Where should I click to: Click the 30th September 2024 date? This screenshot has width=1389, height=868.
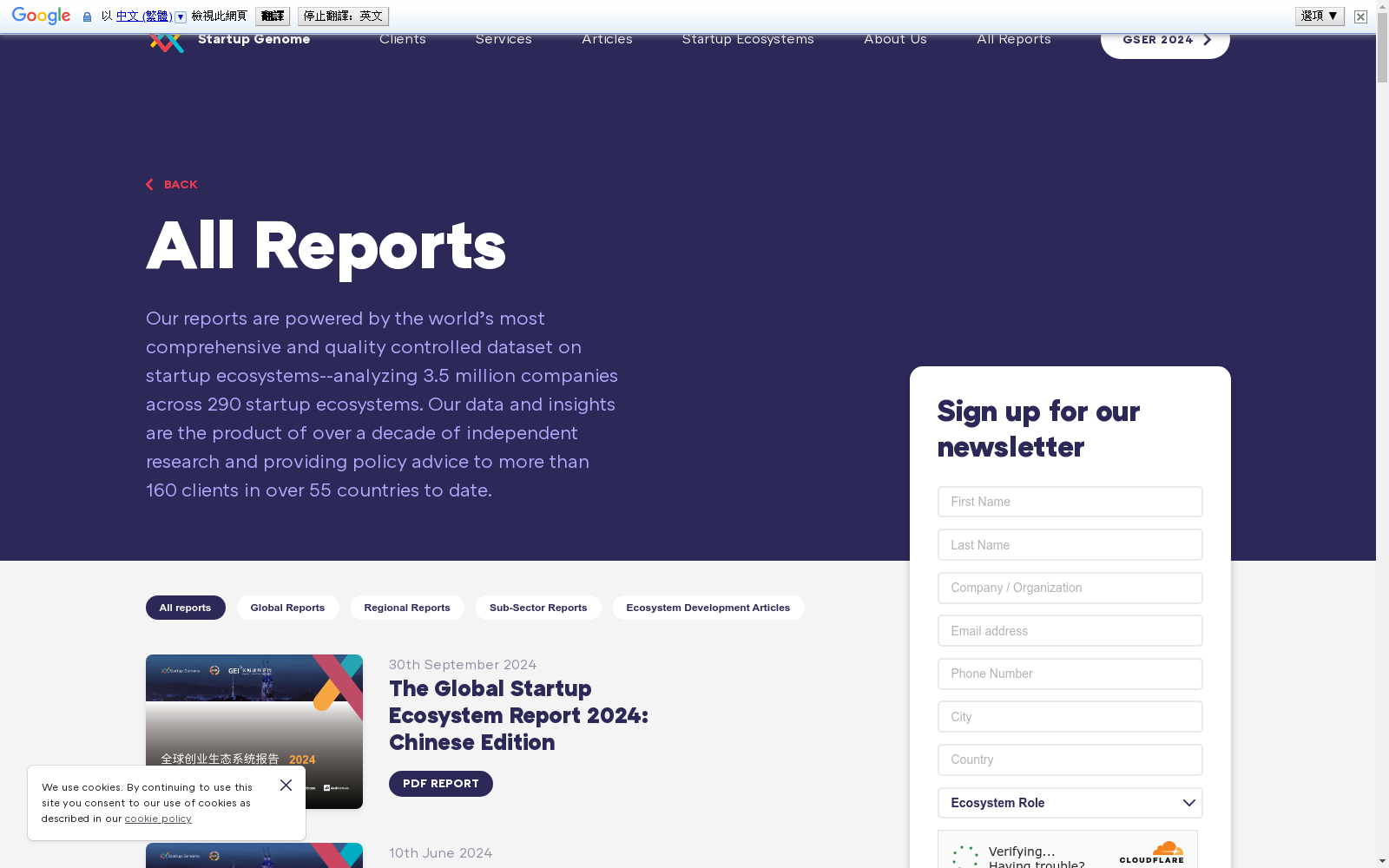(x=463, y=665)
